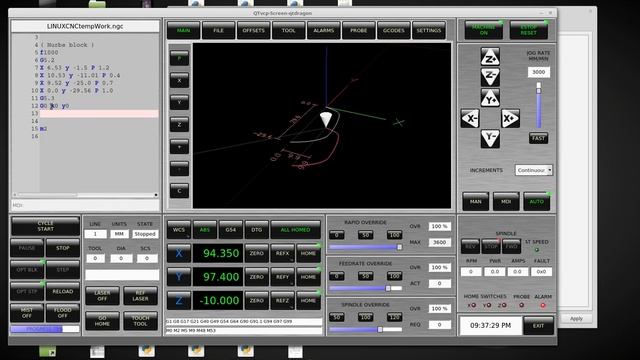Adjust the feedrate override slider
The image size is (640, 360).
tap(366, 288)
